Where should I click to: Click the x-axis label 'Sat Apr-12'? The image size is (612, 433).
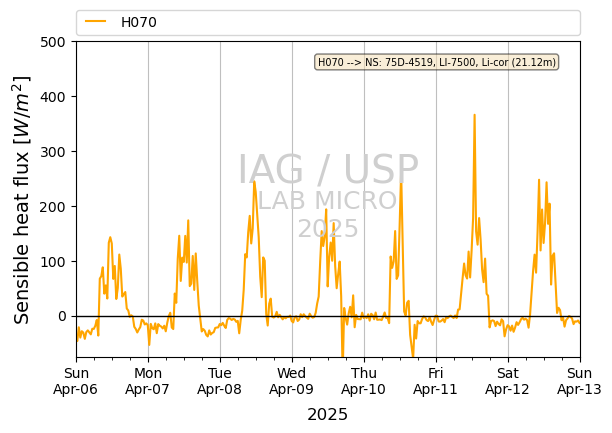[507, 381]
